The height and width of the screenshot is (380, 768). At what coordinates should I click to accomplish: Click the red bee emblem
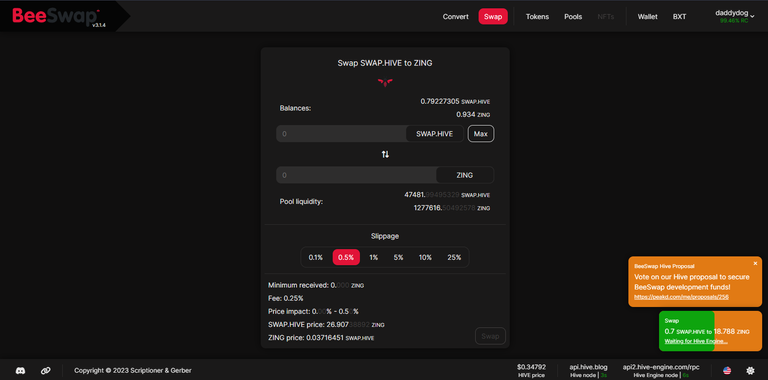[x=385, y=82]
